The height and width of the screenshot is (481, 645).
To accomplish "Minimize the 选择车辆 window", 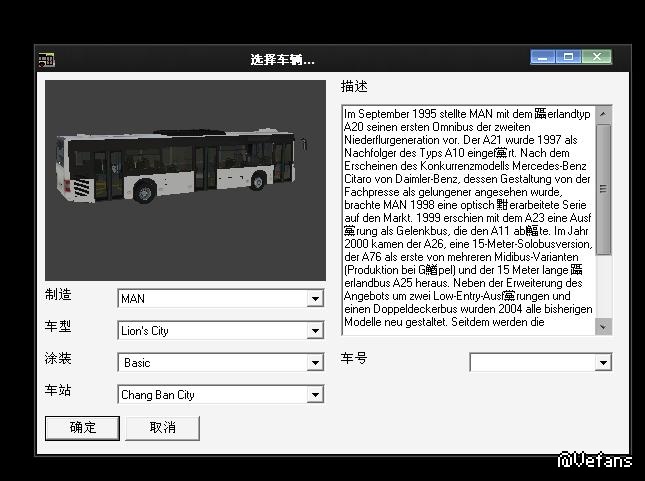I will pos(543,57).
